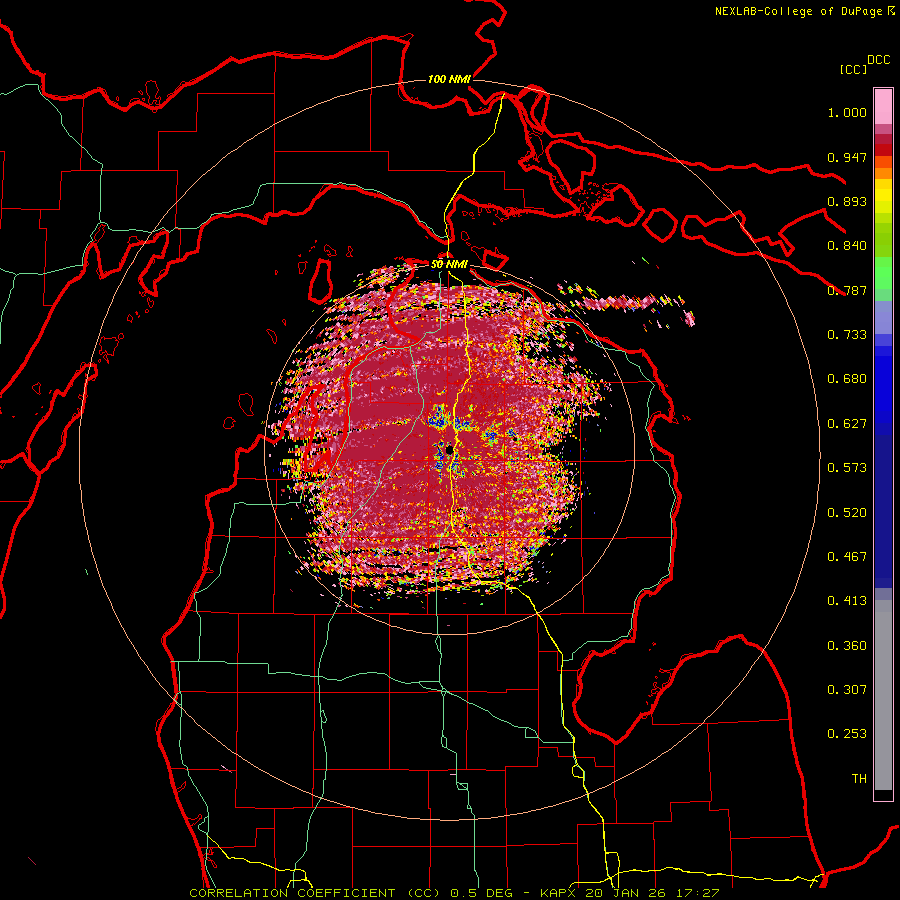Click the 0.893 color scale value
Image resolution: width=900 pixels, height=900 pixels.
point(847,201)
